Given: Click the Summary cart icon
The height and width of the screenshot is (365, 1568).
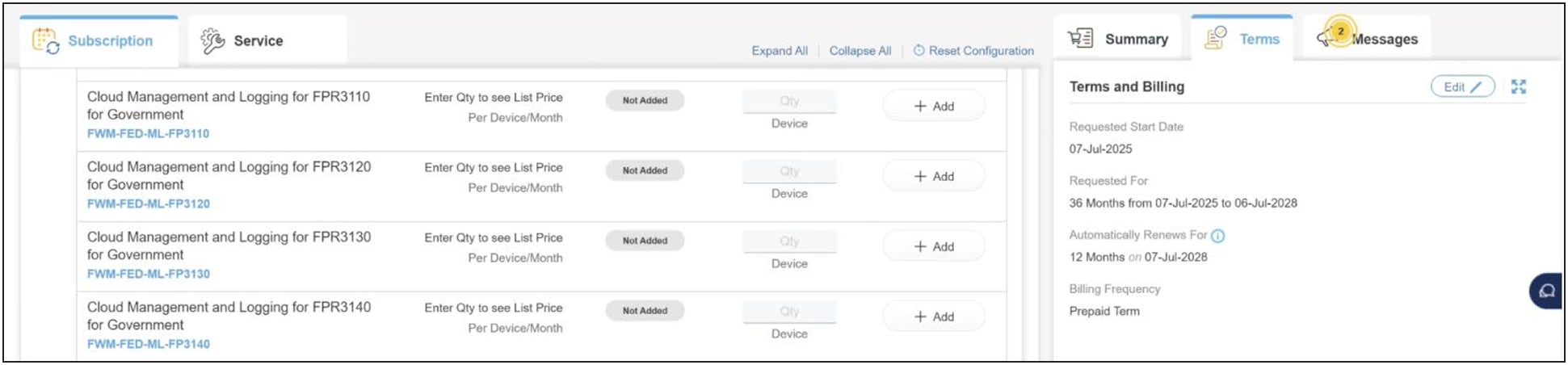Looking at the screenshot, I should click(x=1080, y=38).
